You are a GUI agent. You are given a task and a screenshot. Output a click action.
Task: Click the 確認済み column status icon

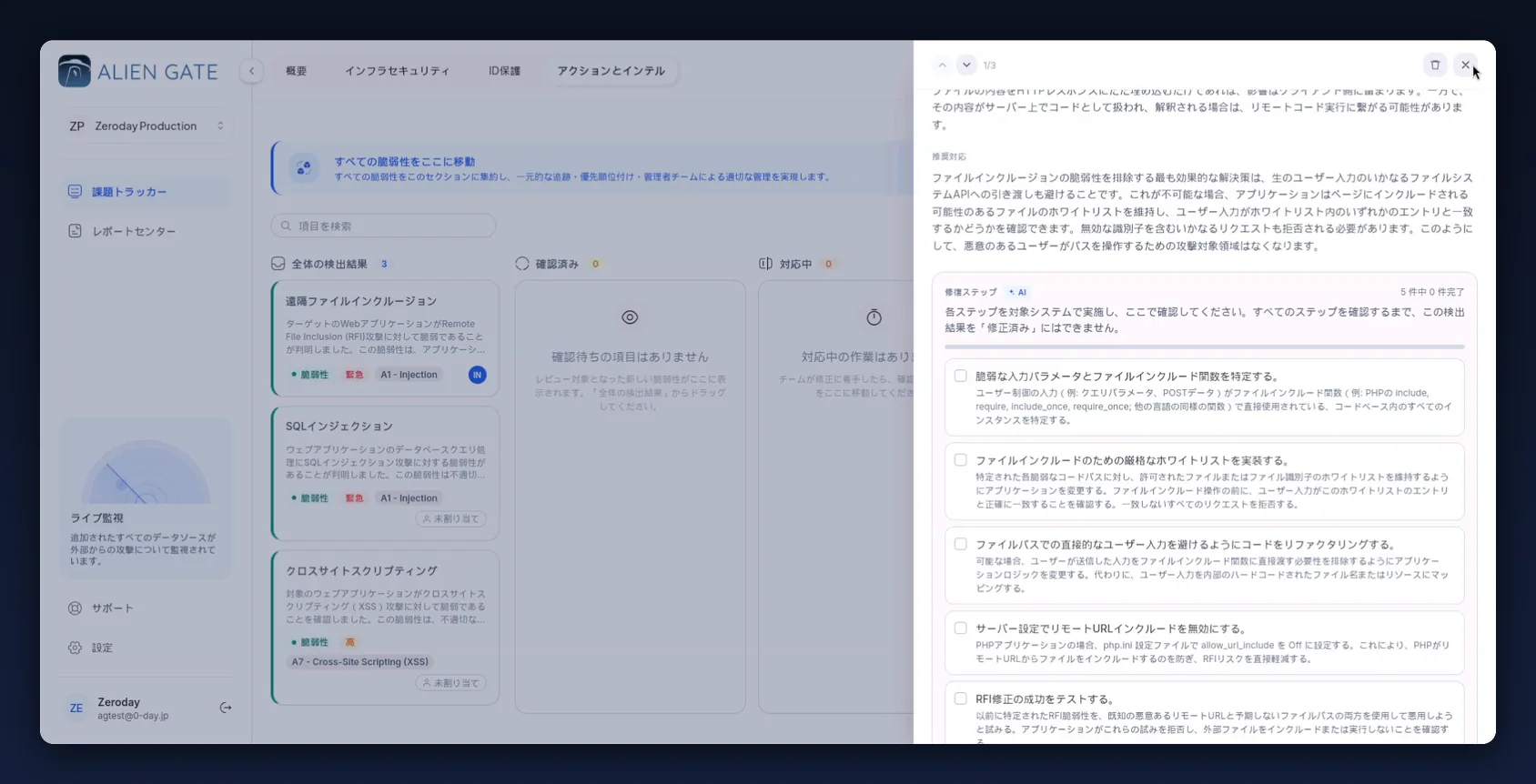pos(521,264)
